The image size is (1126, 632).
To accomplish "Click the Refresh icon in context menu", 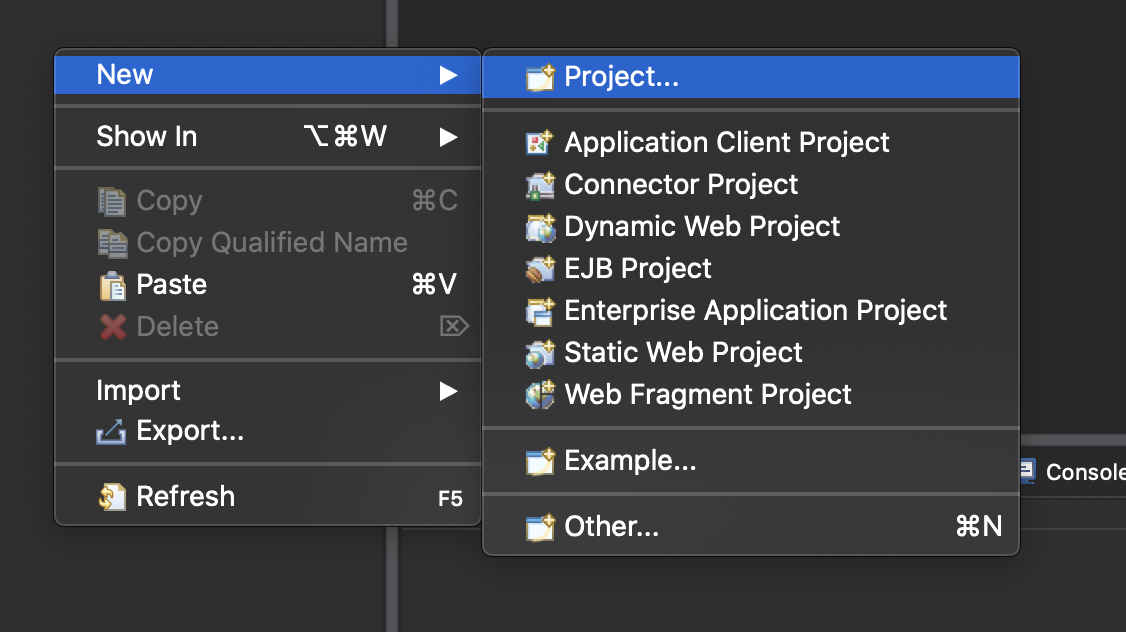I will click(x=112, y=496).
